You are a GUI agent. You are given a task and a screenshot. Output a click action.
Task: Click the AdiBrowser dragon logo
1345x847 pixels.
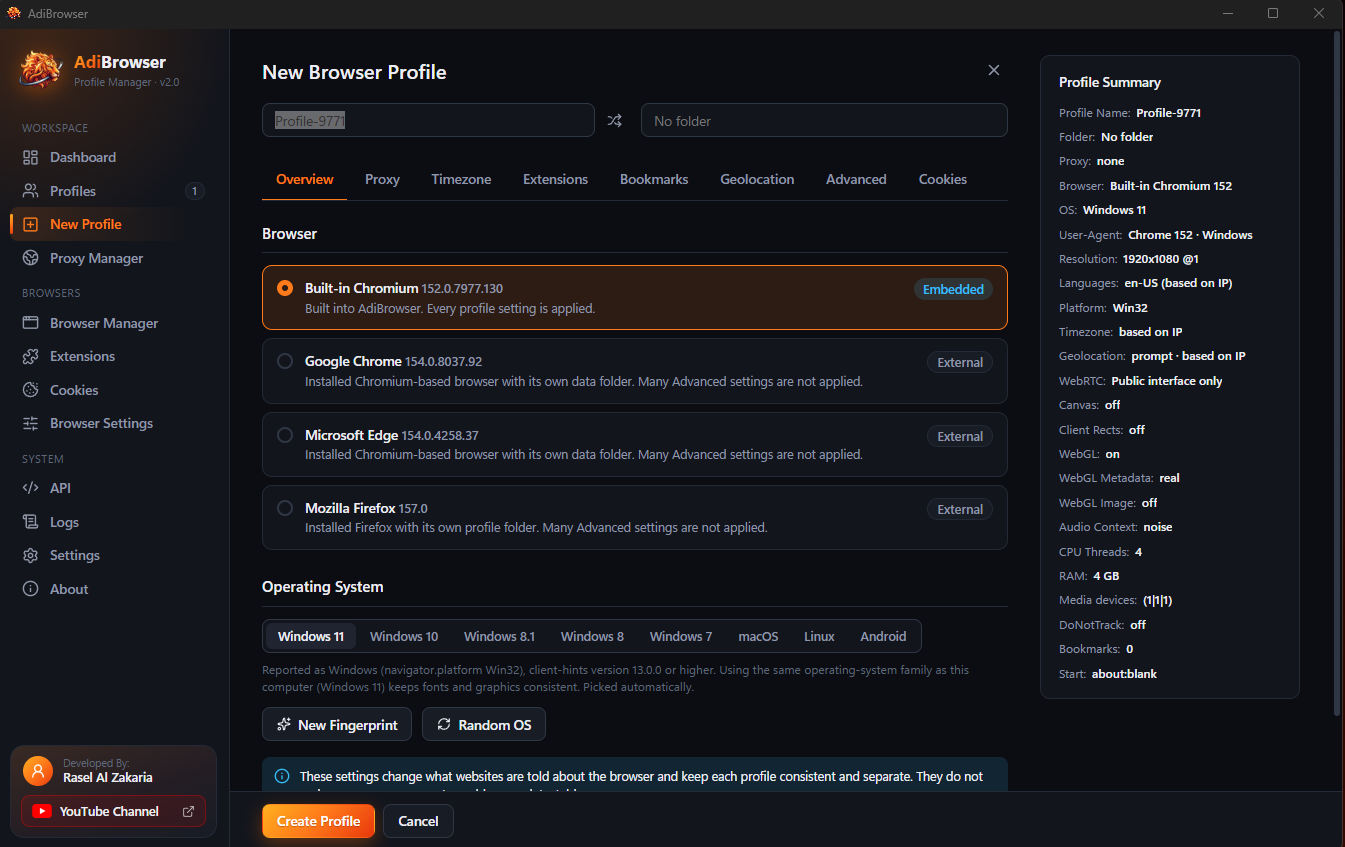click(42, 70)
